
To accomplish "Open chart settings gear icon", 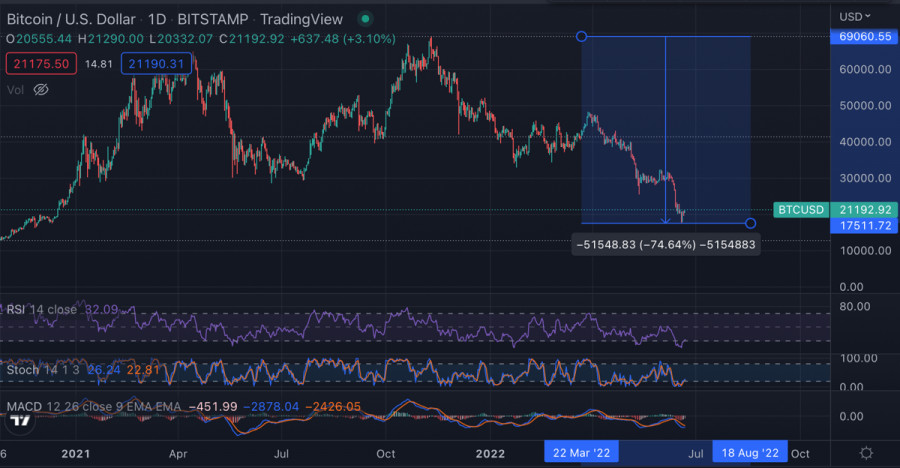I will (866, 453).
